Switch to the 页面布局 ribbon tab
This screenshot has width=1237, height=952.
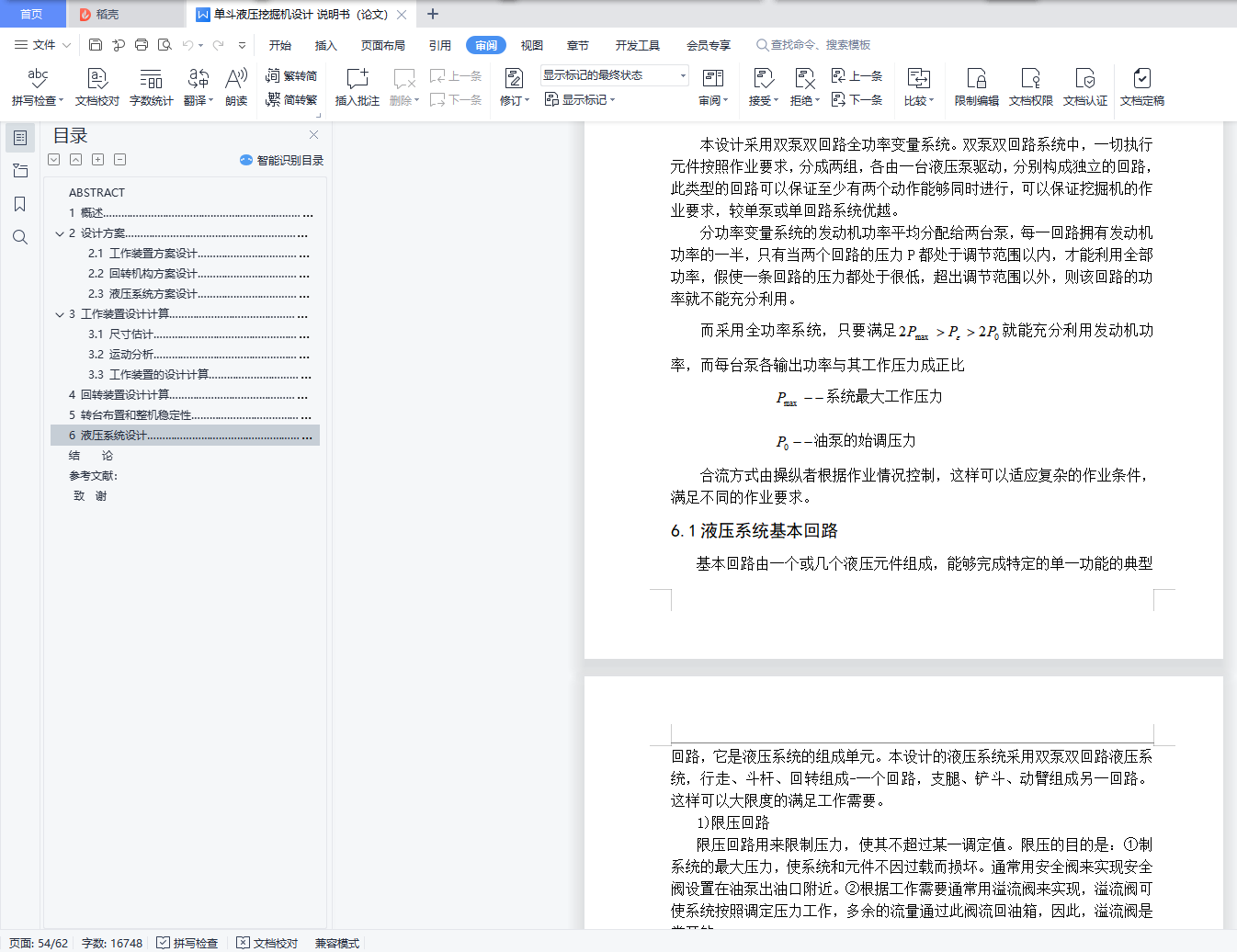point(383,45)
